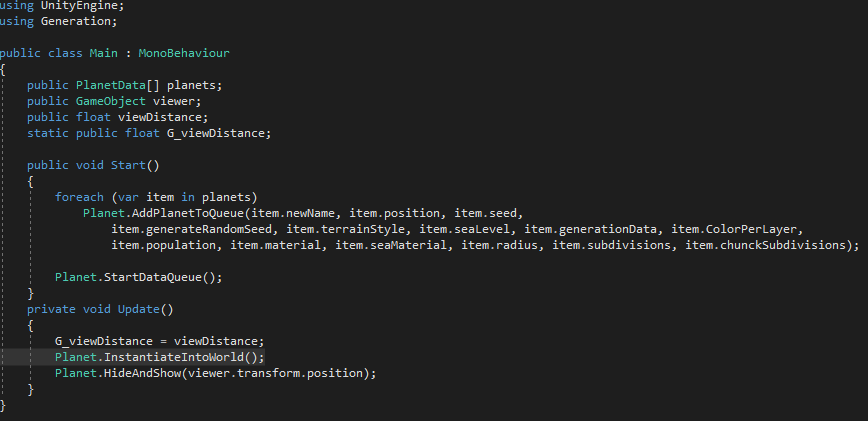Click the item.chunckSubdivisions argument
Image resolution: width=868 pixels, height=421 pixels.
click(769, 245)
